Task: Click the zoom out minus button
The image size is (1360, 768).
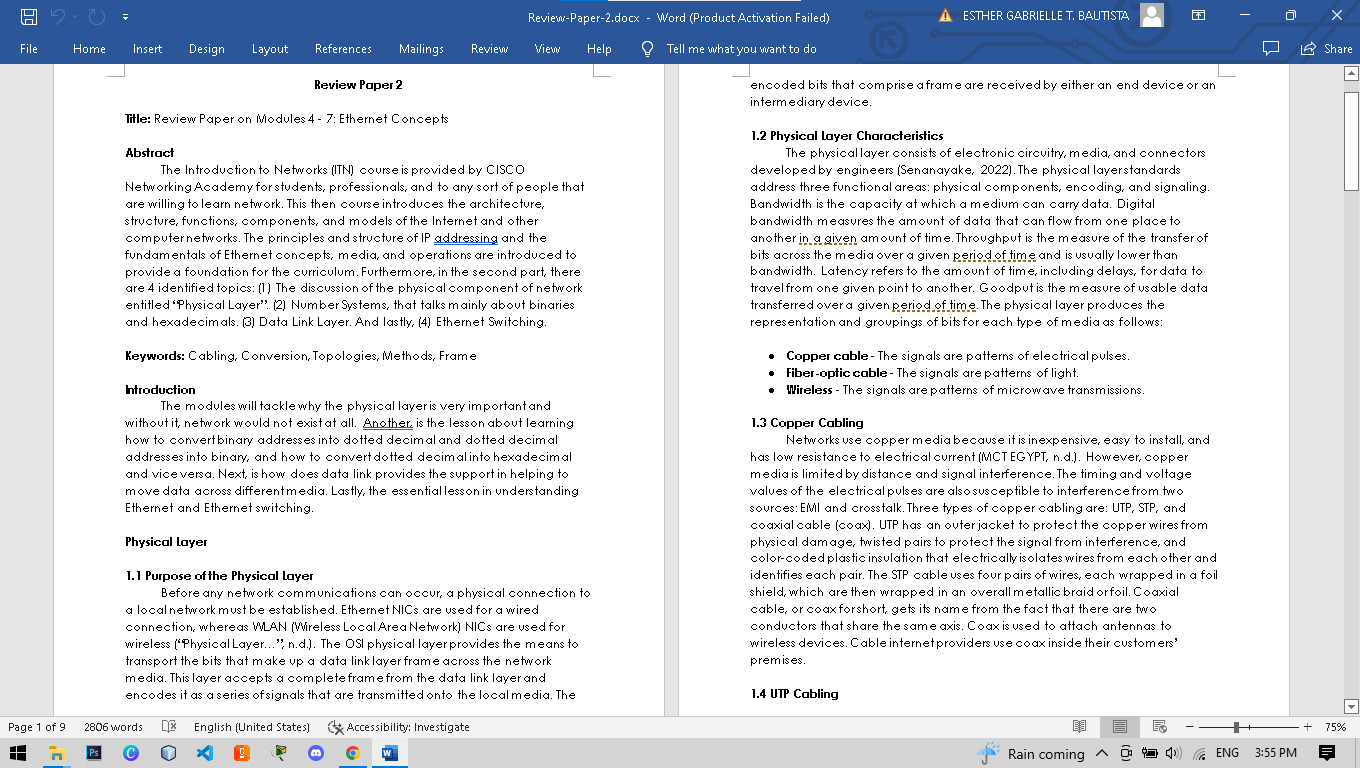Action: pos(1189,727)
